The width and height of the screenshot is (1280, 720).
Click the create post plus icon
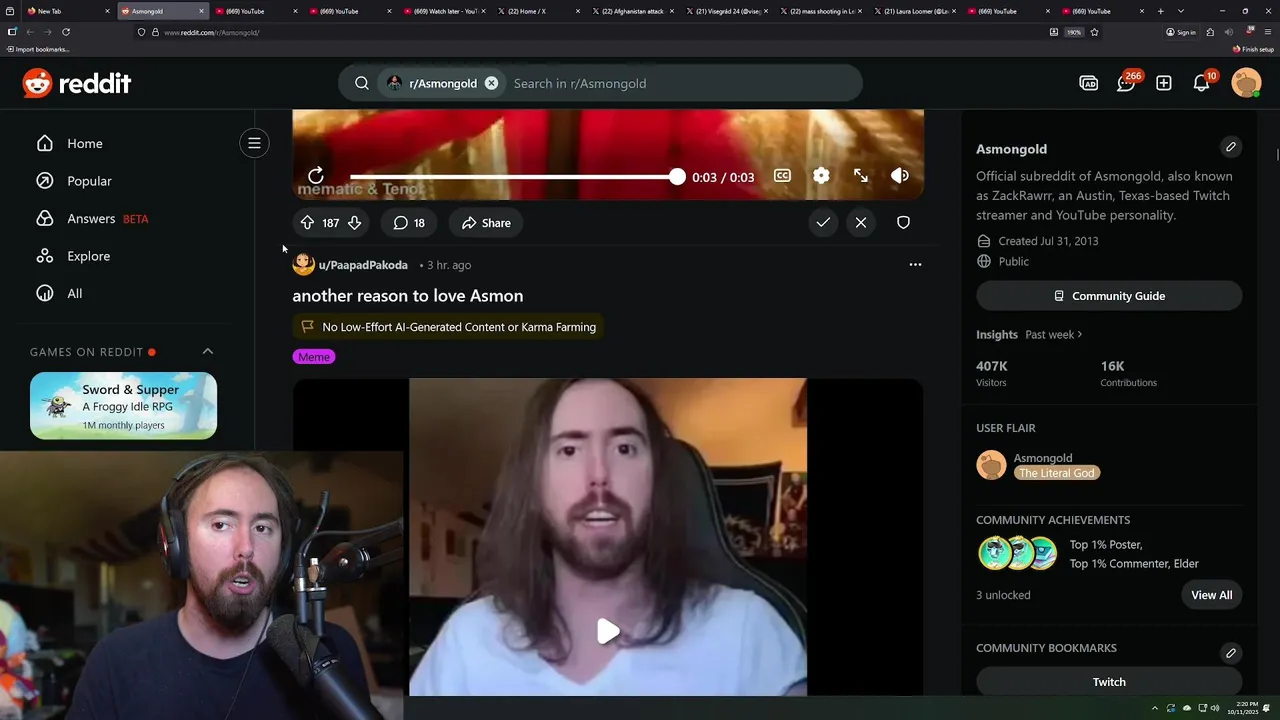pos(1164,83)
